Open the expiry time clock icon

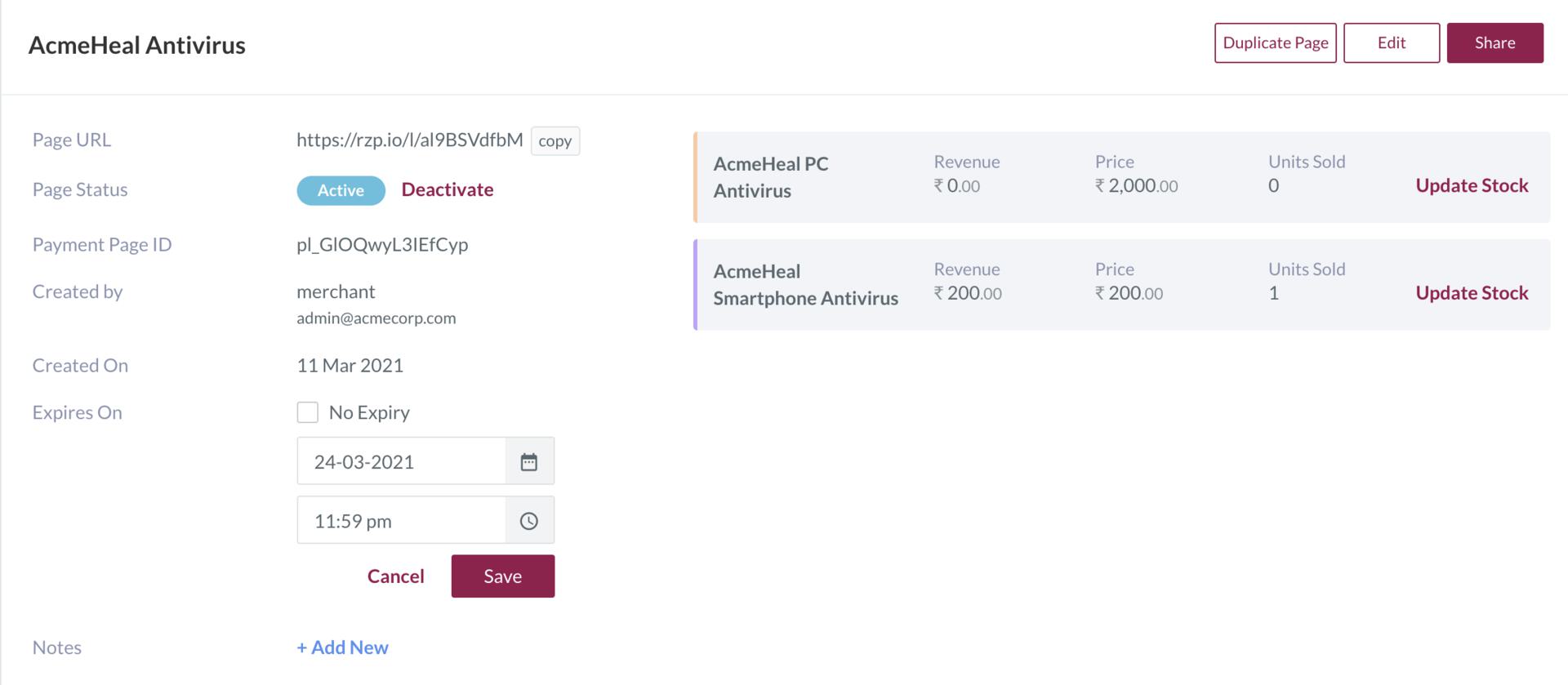tap(529, 520)
